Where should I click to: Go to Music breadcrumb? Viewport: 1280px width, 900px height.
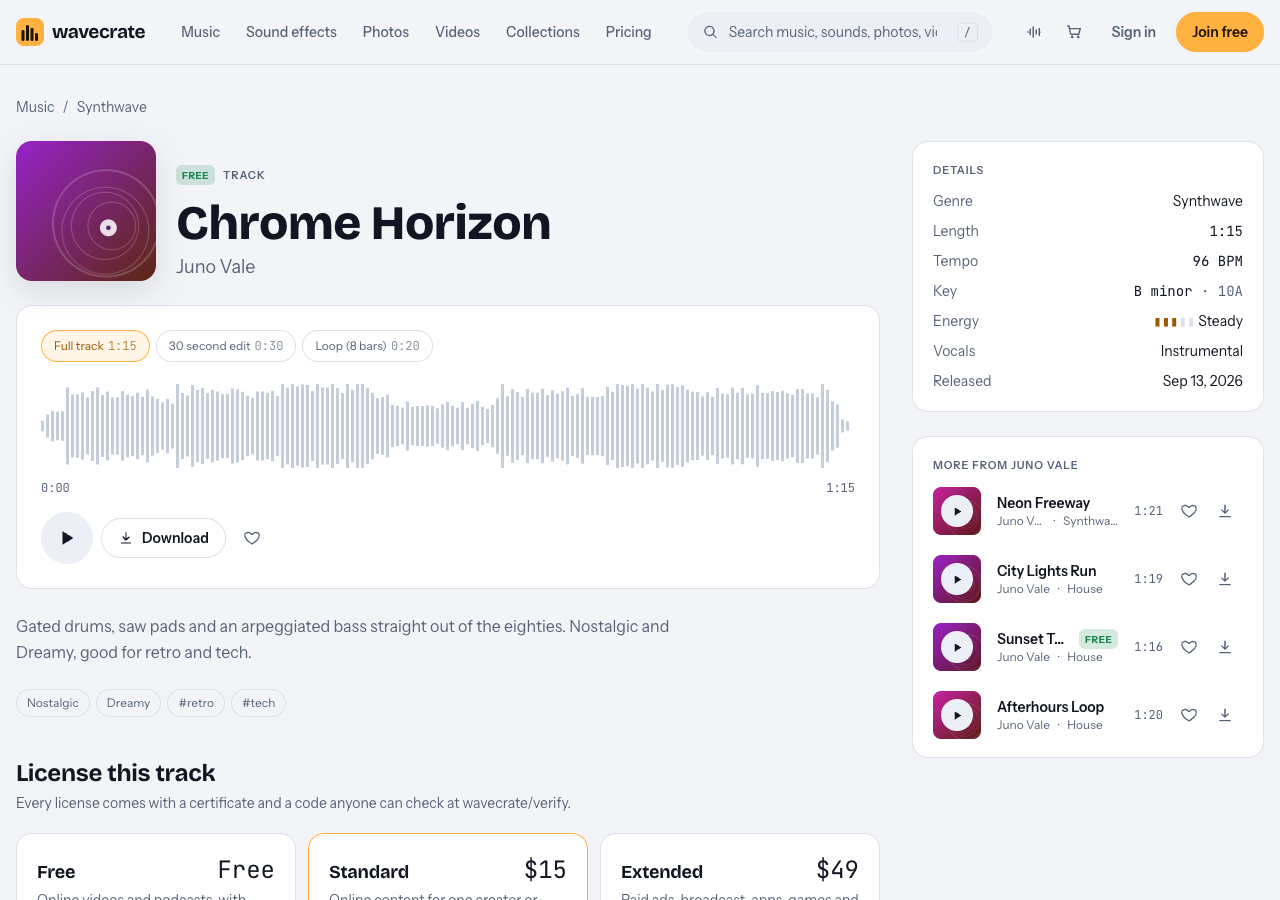35,107
